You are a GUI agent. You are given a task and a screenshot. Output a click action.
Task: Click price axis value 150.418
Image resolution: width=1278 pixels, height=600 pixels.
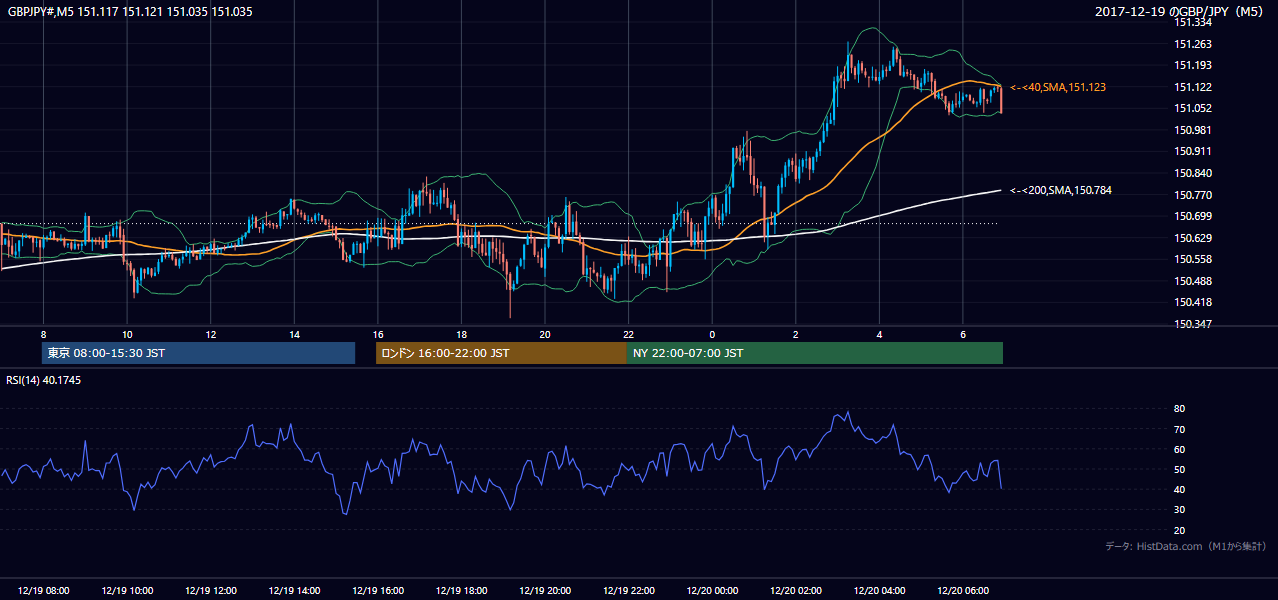click(1193, 302)
